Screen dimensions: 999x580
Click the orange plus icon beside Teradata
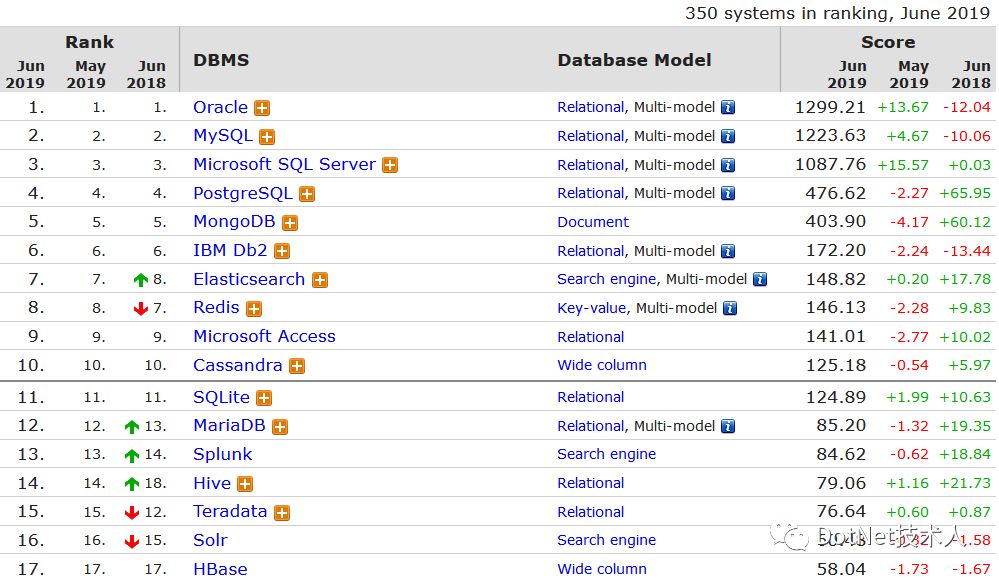[282, 512]
